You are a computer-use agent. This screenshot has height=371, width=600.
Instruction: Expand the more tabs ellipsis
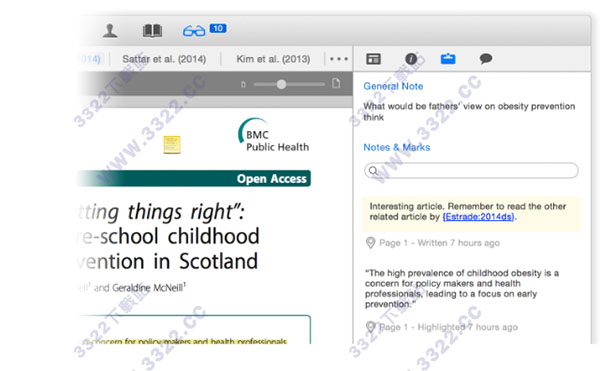(339, 59)
